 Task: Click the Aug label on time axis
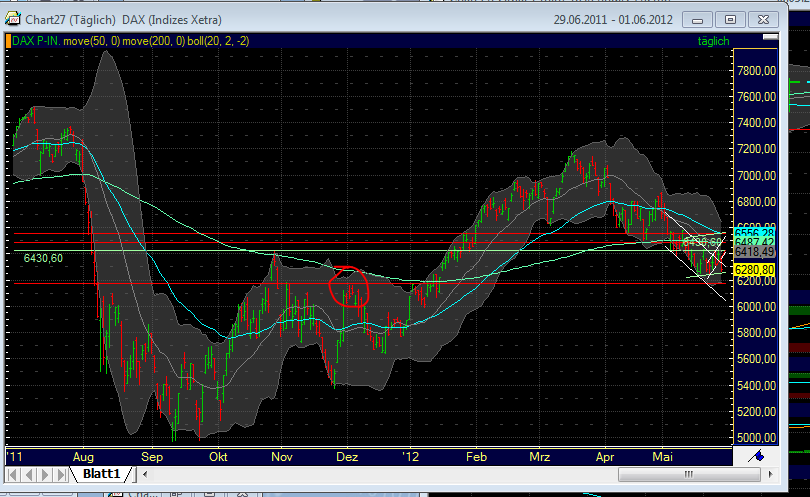83,457
